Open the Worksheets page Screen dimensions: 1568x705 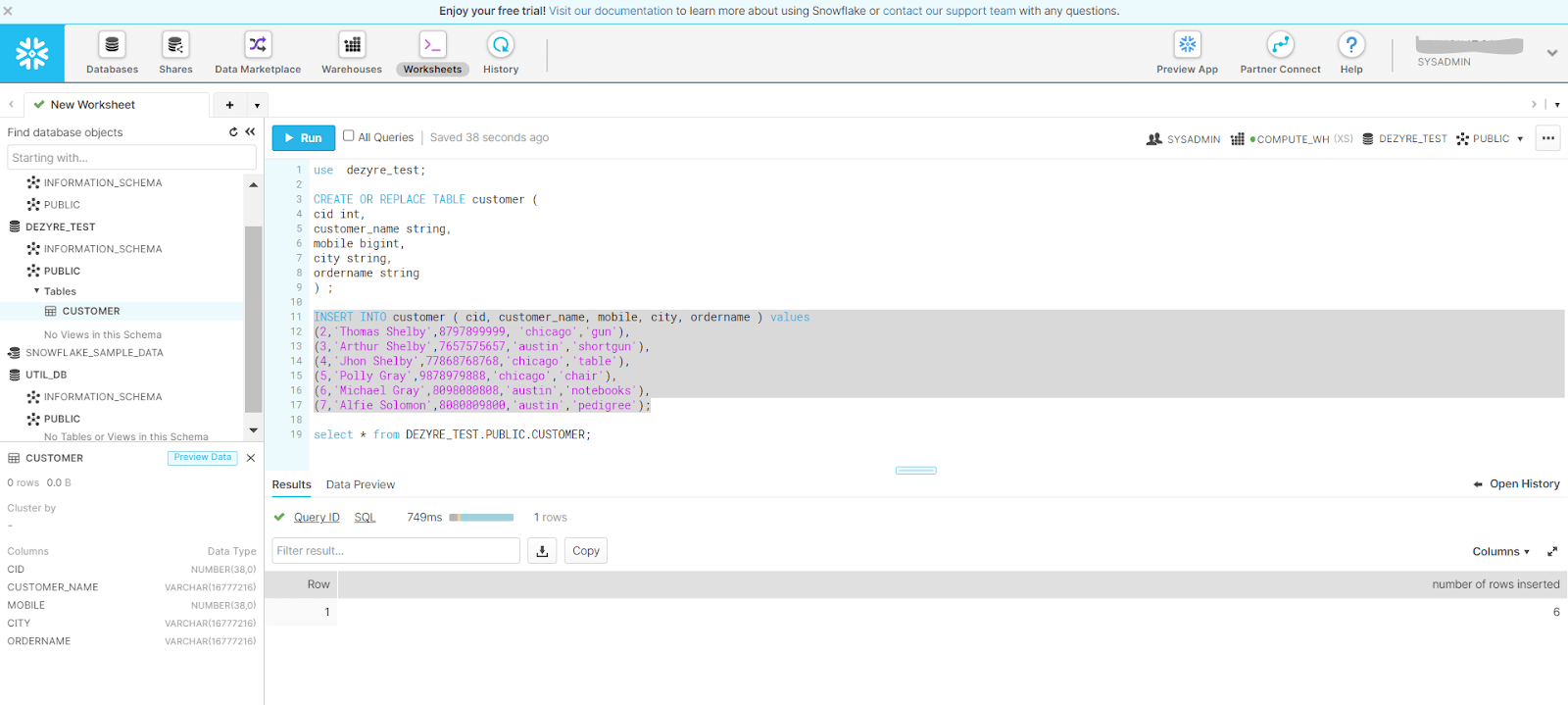432,53
